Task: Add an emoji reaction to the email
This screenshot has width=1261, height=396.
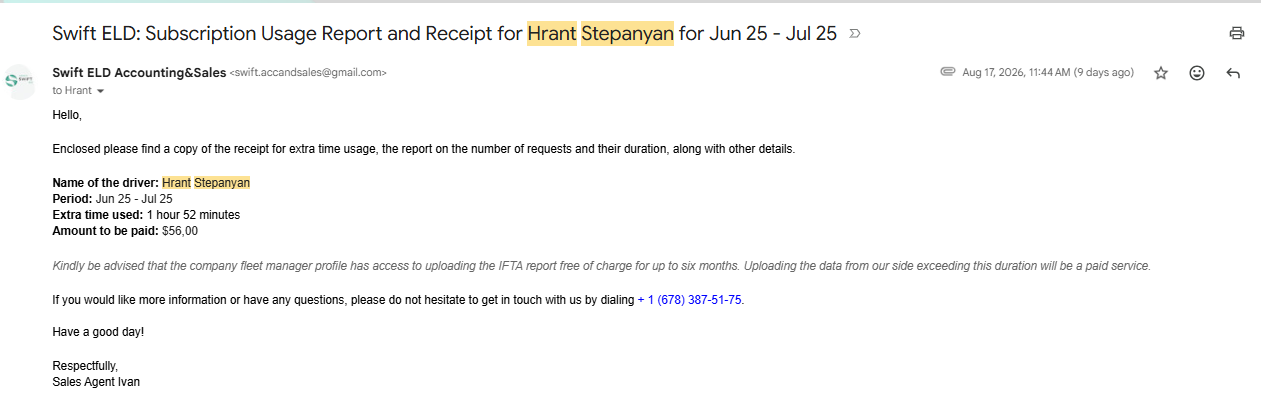Action: pyautogui.click(x=1197, y=73)
